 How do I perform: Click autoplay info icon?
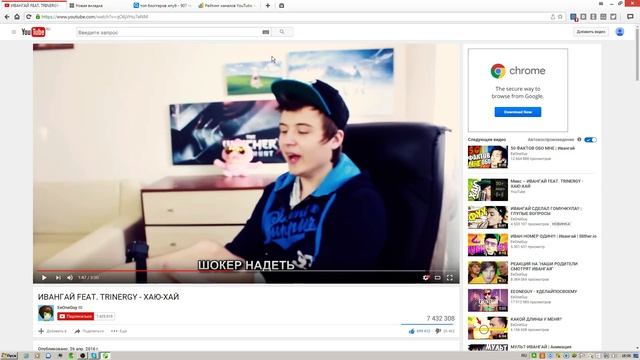tap(579, 140)
